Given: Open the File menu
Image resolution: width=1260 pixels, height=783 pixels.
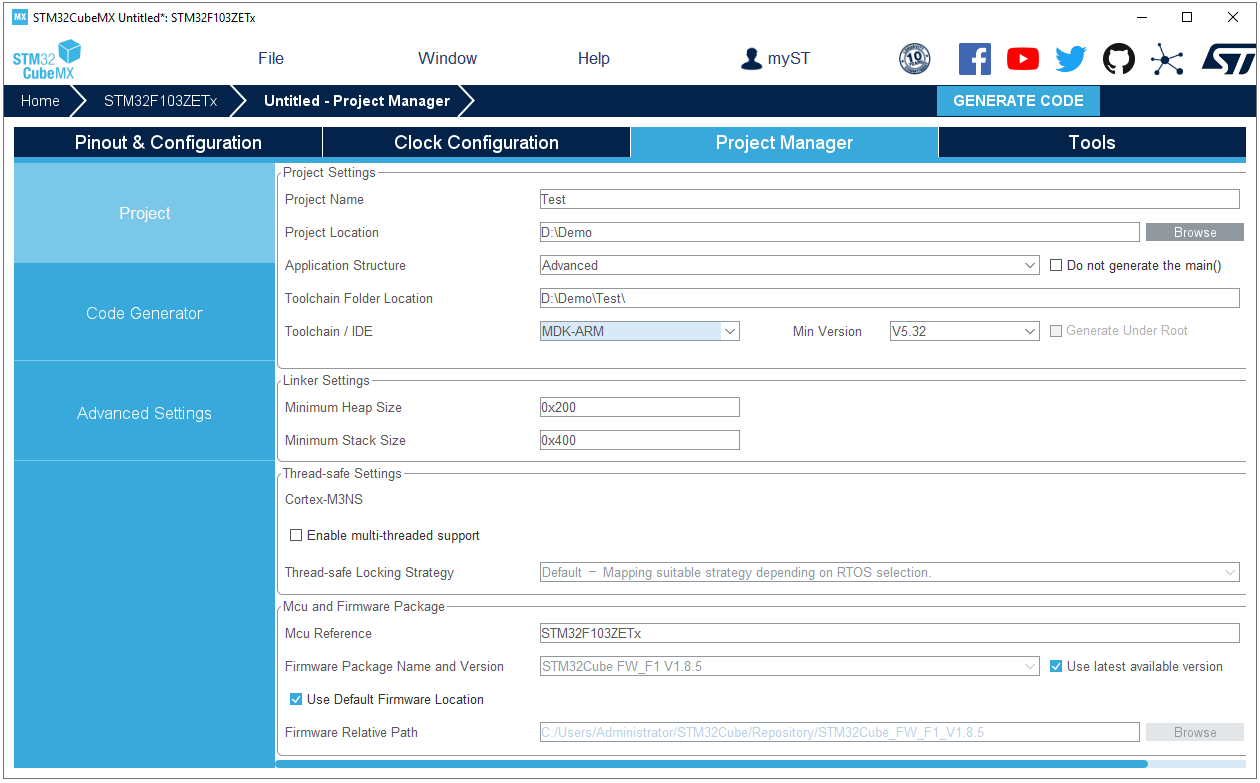Looking at the screenshot, I should pos(271,58).
